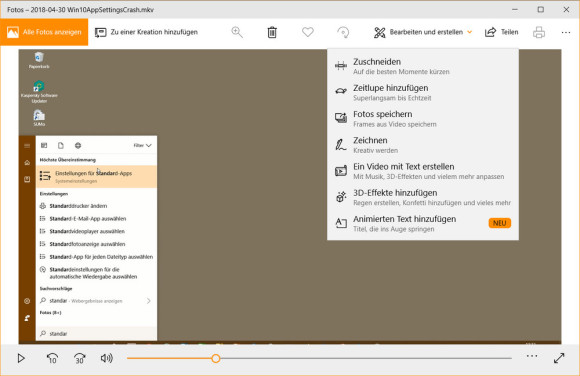Image resolution: width=580 pixels, height=376 pixels.
Task: Mark as favorite with heart icon
Action: tap(307, 32)
